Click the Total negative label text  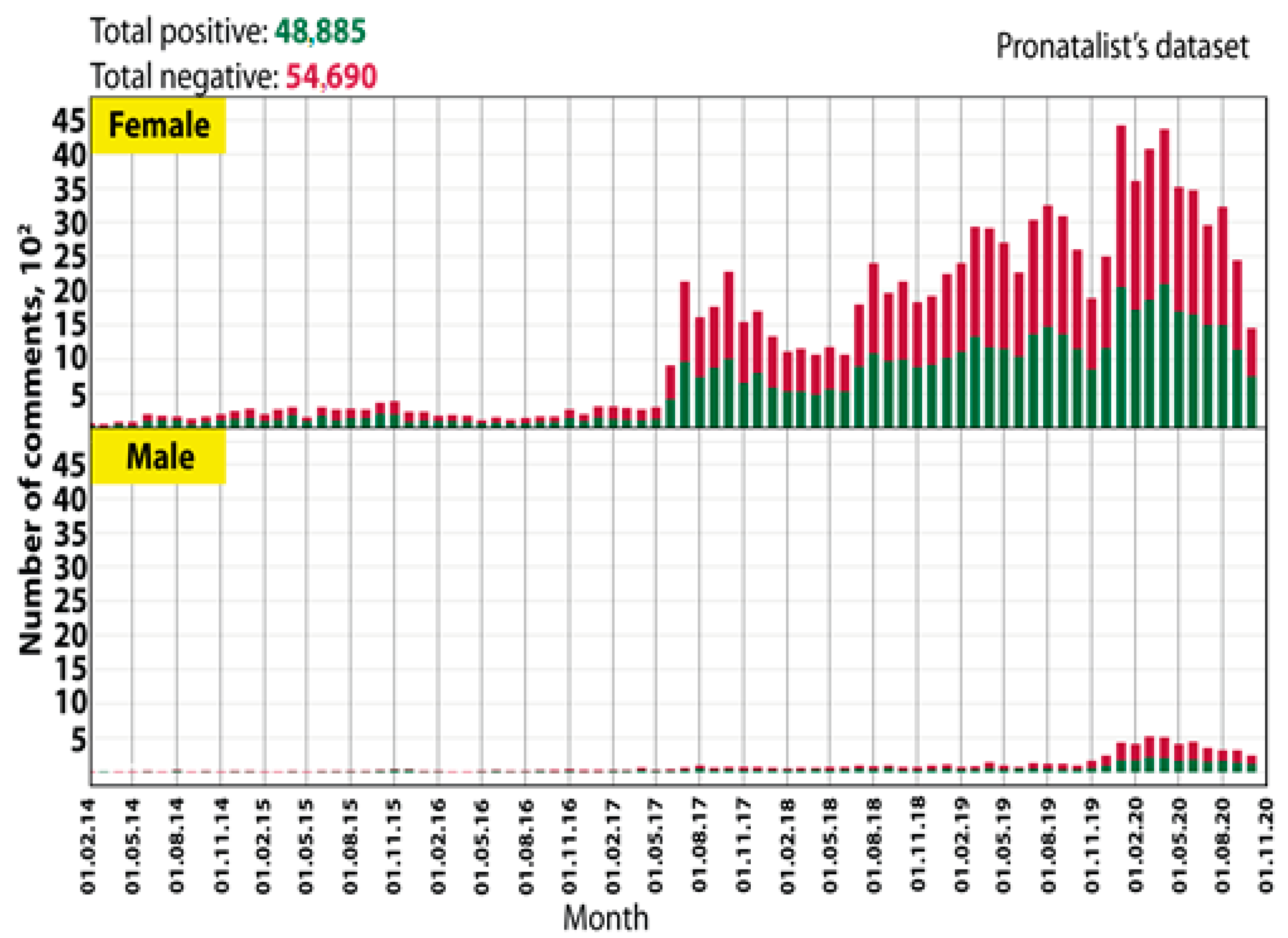pyautogui.click(x=185, y=75)
